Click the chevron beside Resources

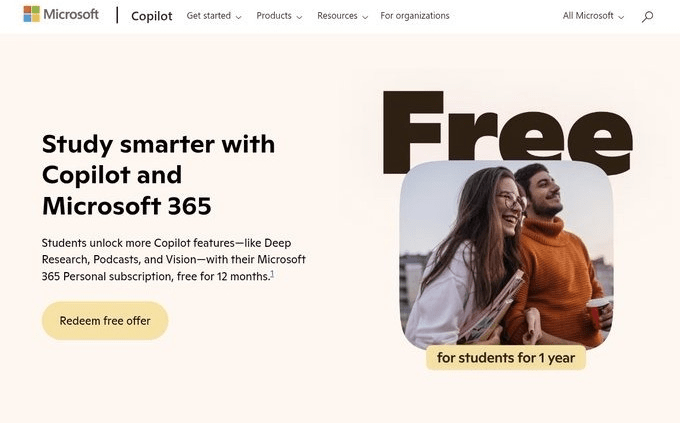(364, 17)
